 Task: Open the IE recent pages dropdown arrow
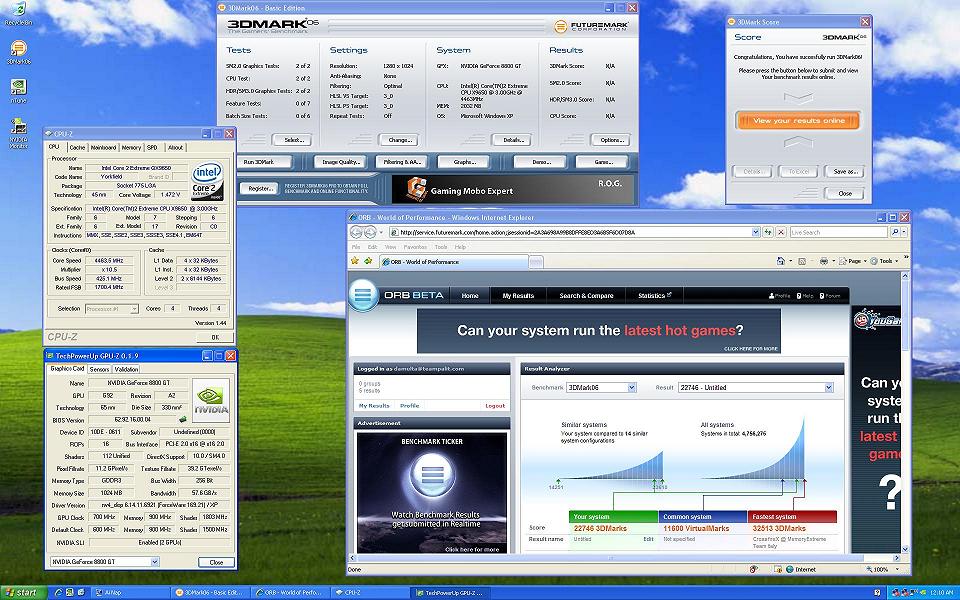coord(382,232)
